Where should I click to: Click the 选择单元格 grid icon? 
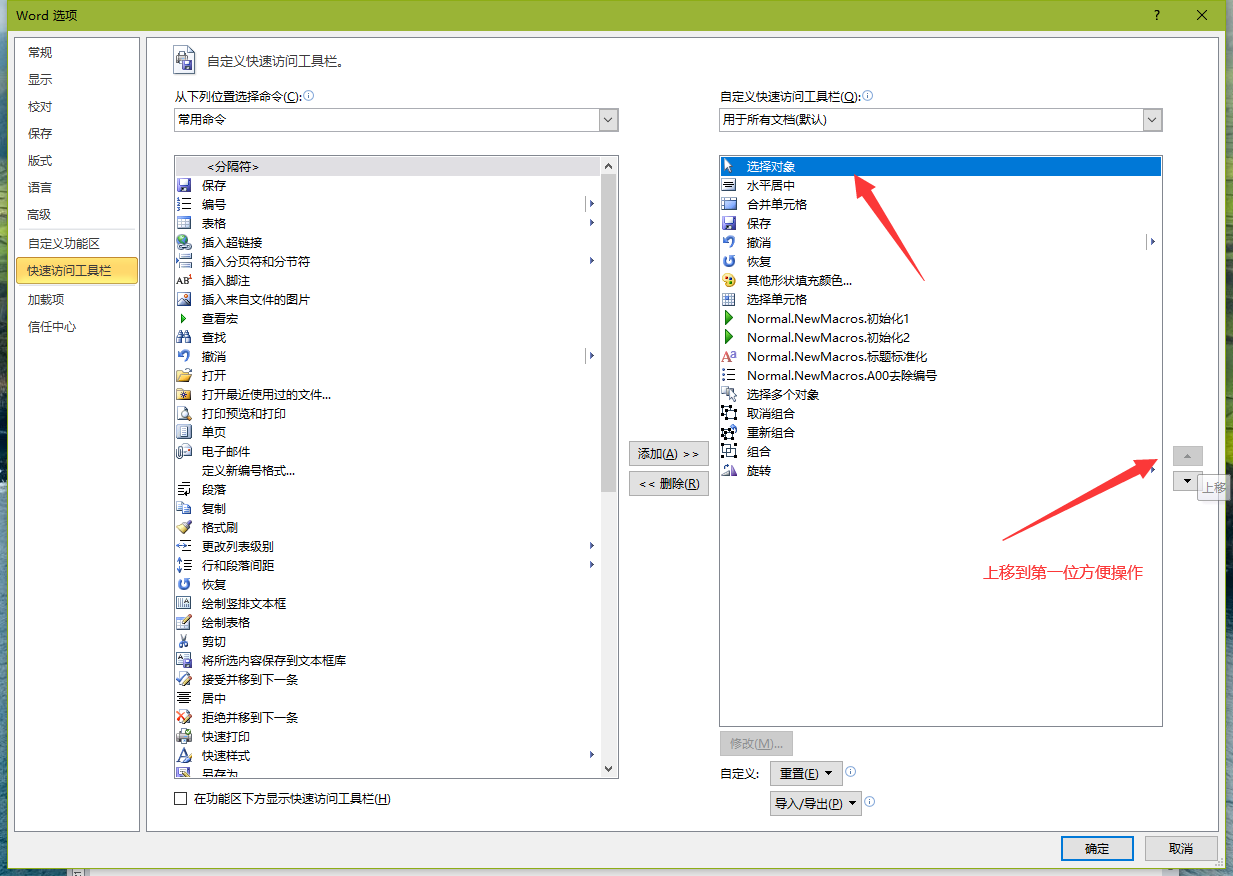(729, 299)
